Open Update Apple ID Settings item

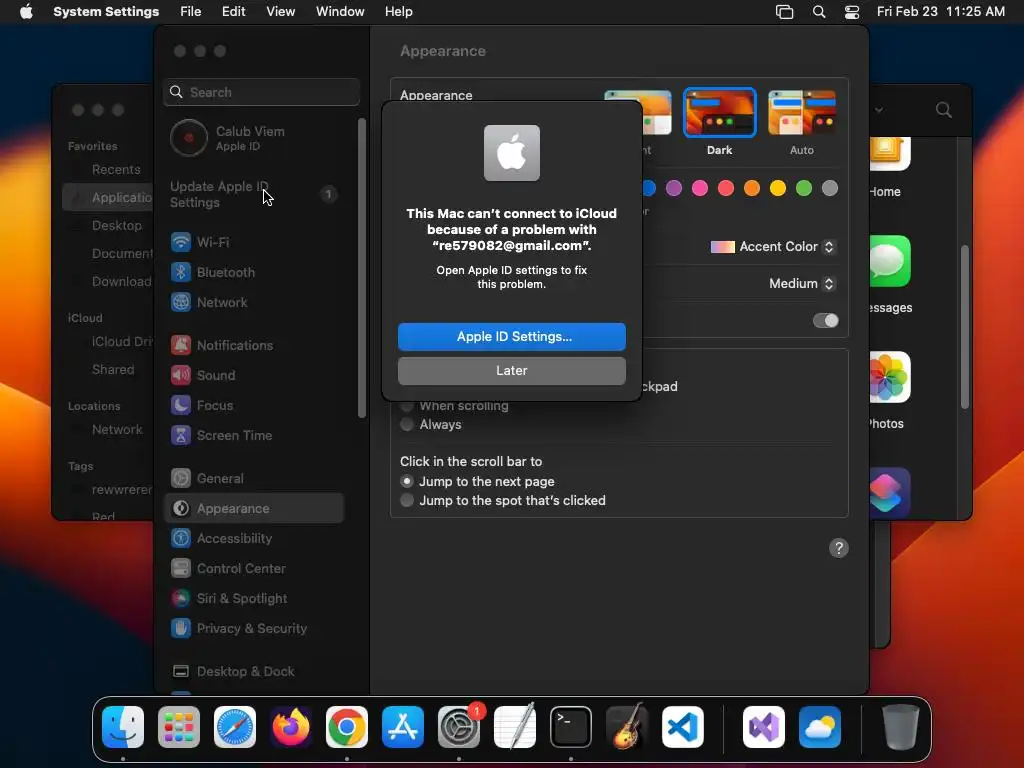pos(253,195)
